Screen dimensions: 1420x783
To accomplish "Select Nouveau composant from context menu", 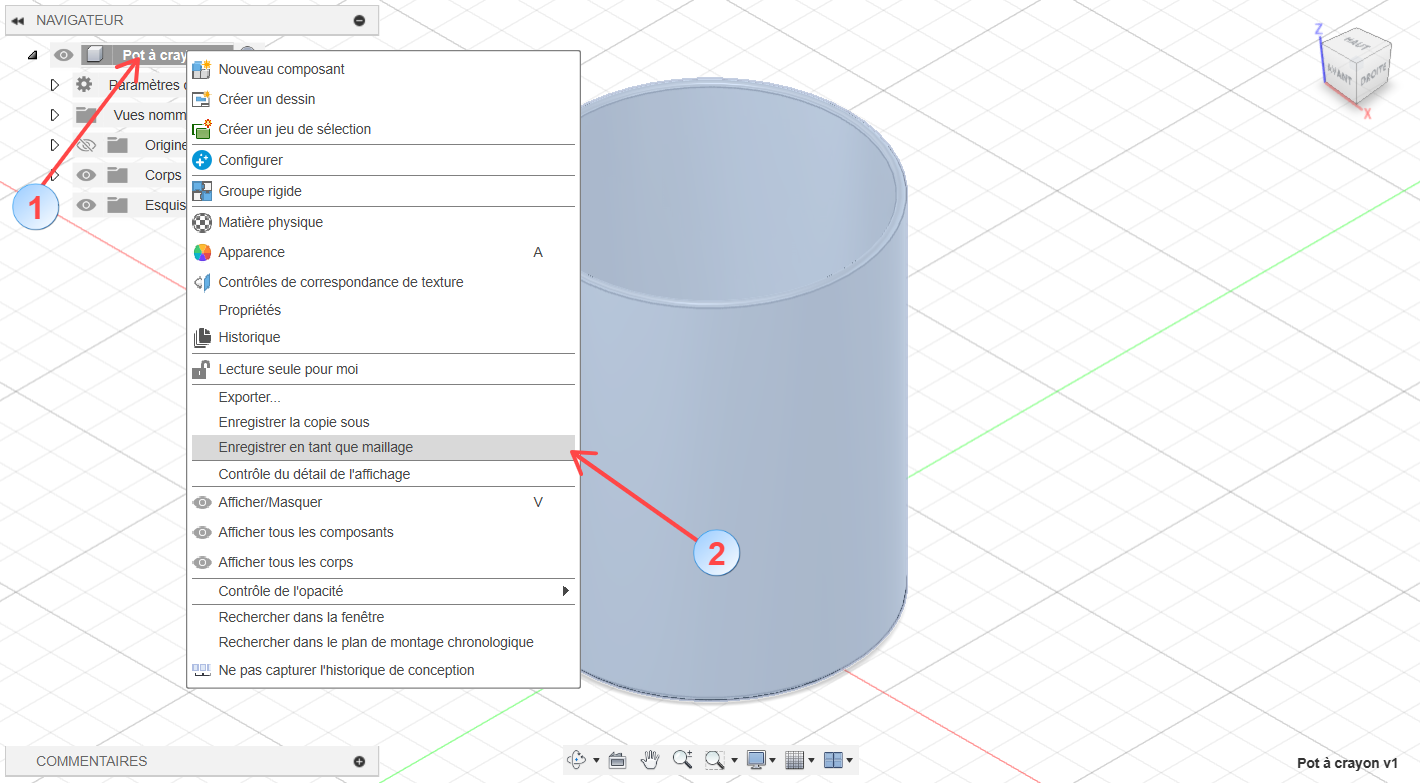I will pyautogui.click(x=281, y=69).
